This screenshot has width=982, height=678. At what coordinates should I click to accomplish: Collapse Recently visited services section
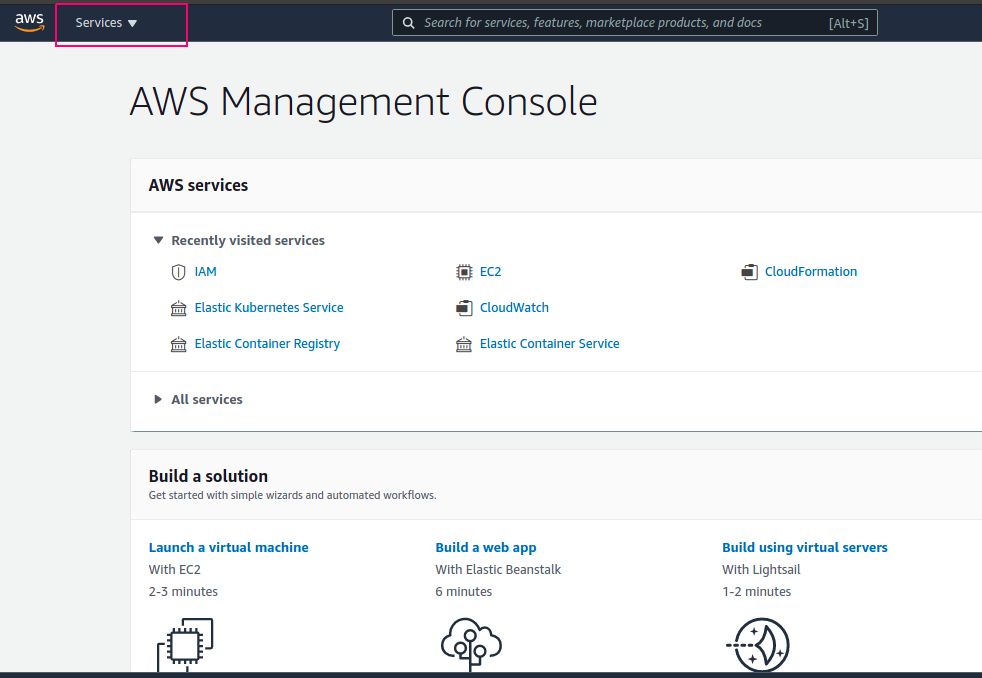(x=158, y=240)
